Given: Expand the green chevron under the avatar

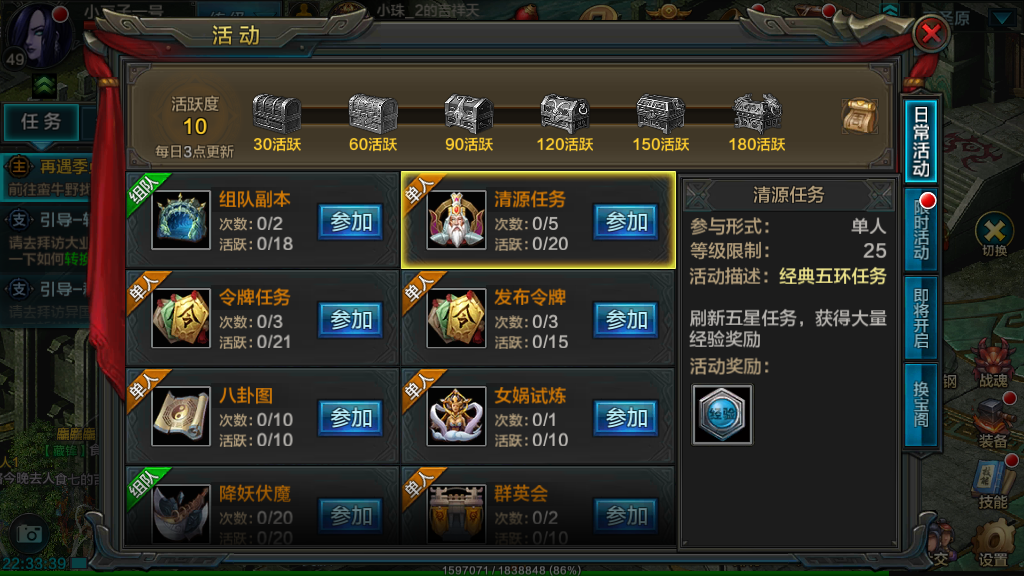Looking at the screenshot, I should point(44,86).
